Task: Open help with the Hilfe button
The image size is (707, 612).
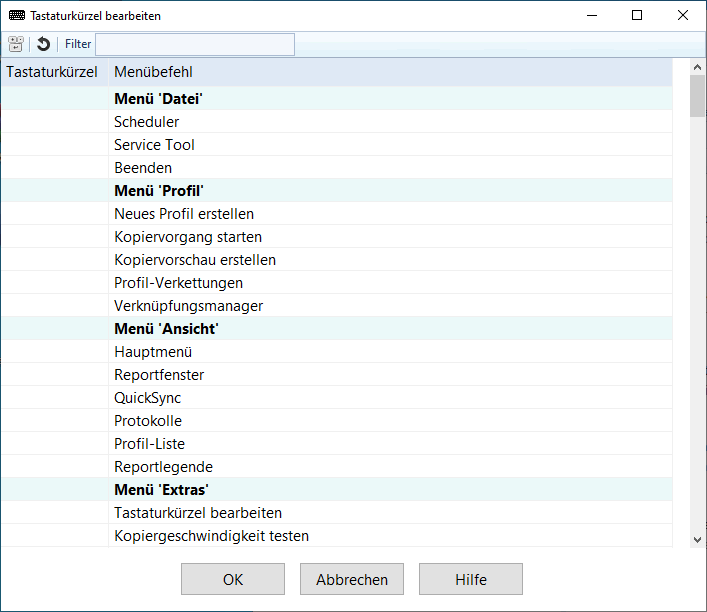Action: (x=470, y=580)
